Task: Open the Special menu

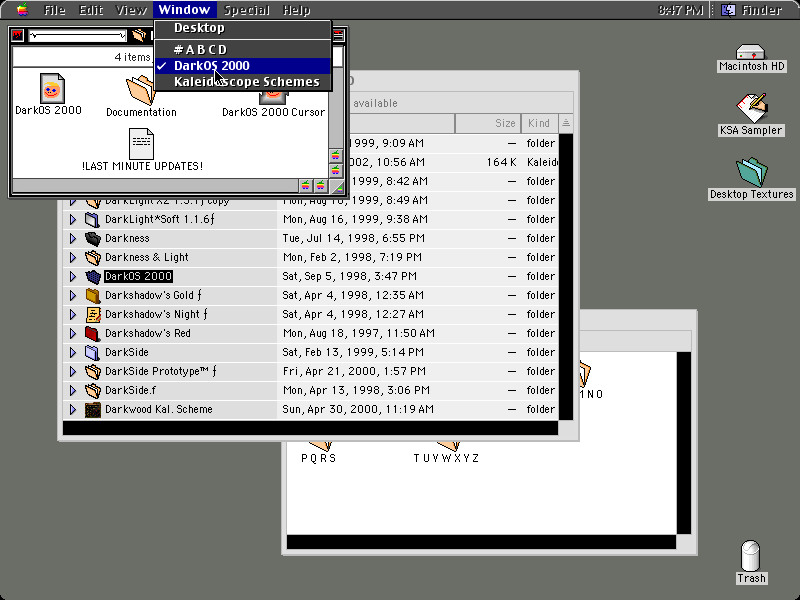Action: [x=246, y=10]
